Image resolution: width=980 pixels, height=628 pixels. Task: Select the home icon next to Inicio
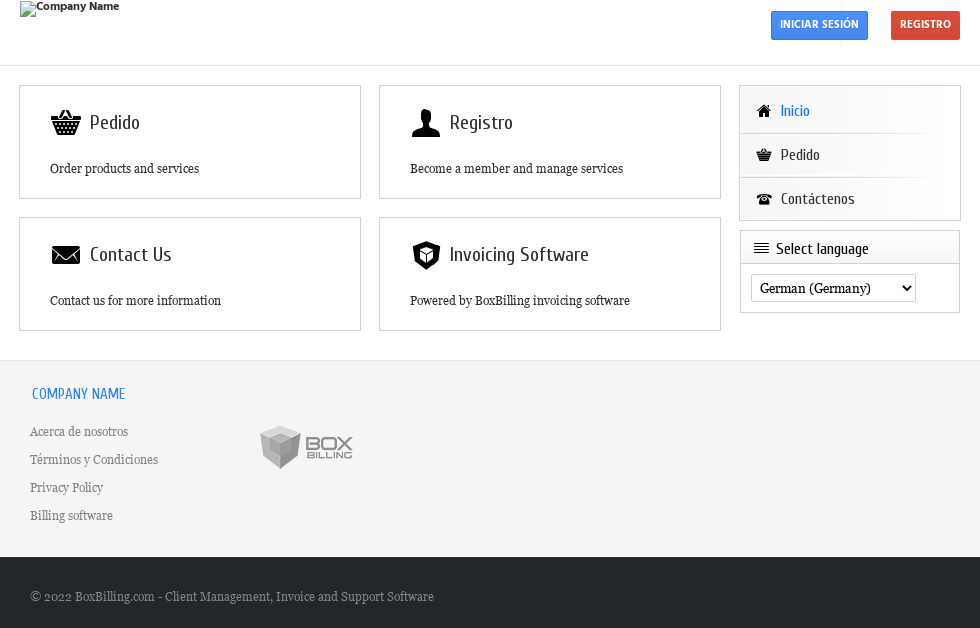click(x=763, y=110)
